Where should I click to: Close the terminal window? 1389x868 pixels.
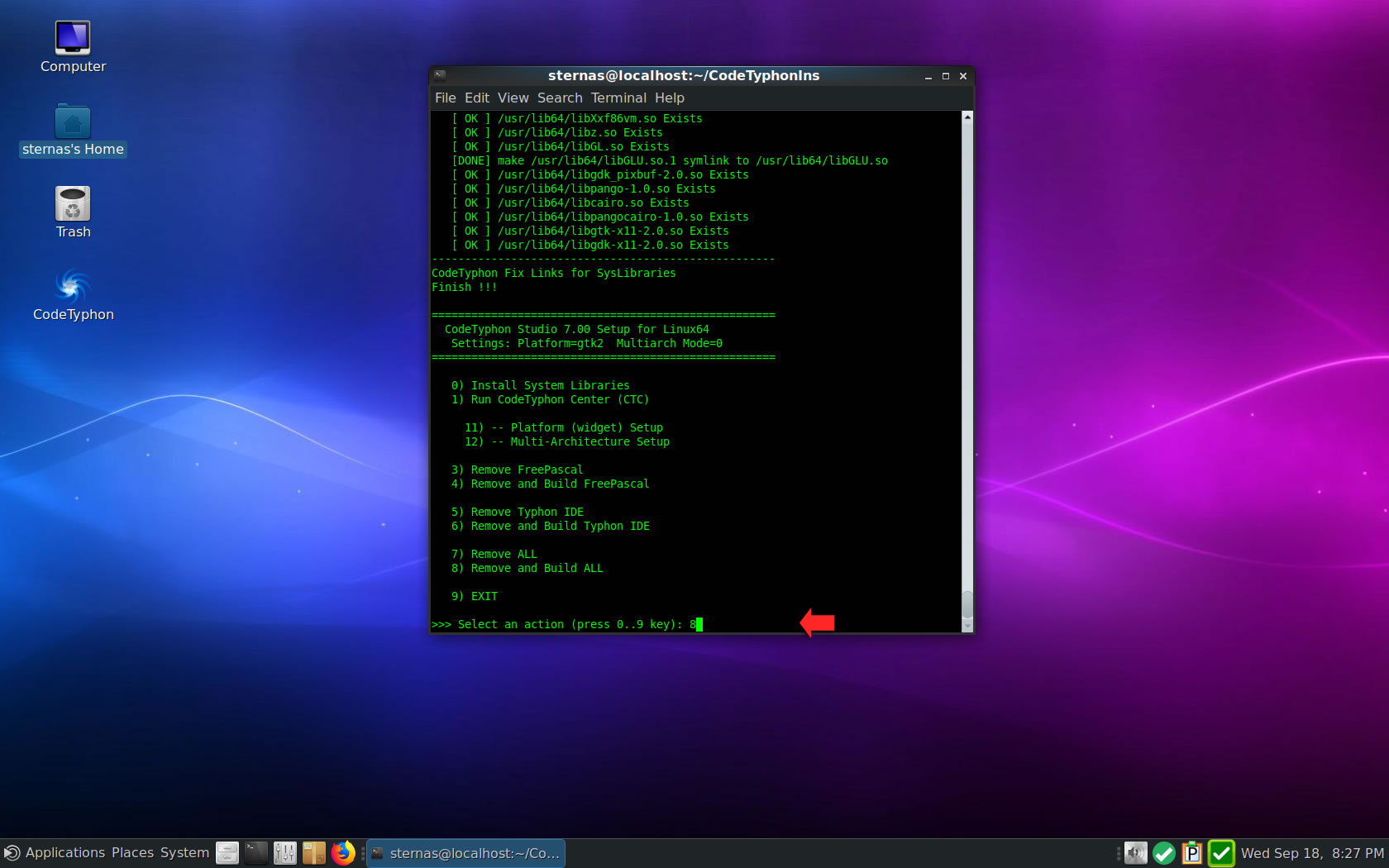(963, 76)
